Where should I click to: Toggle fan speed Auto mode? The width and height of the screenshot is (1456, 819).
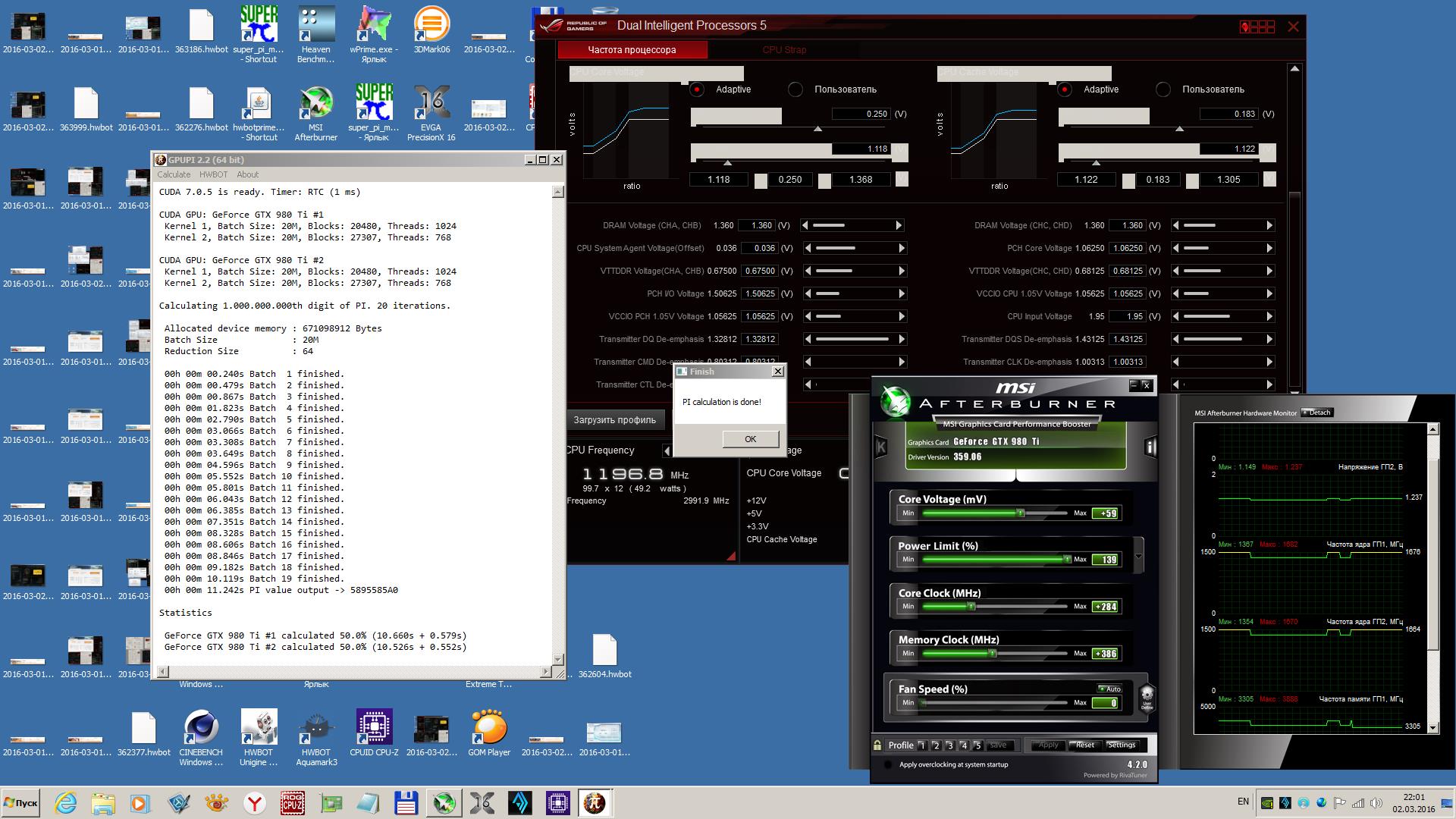1109,689
